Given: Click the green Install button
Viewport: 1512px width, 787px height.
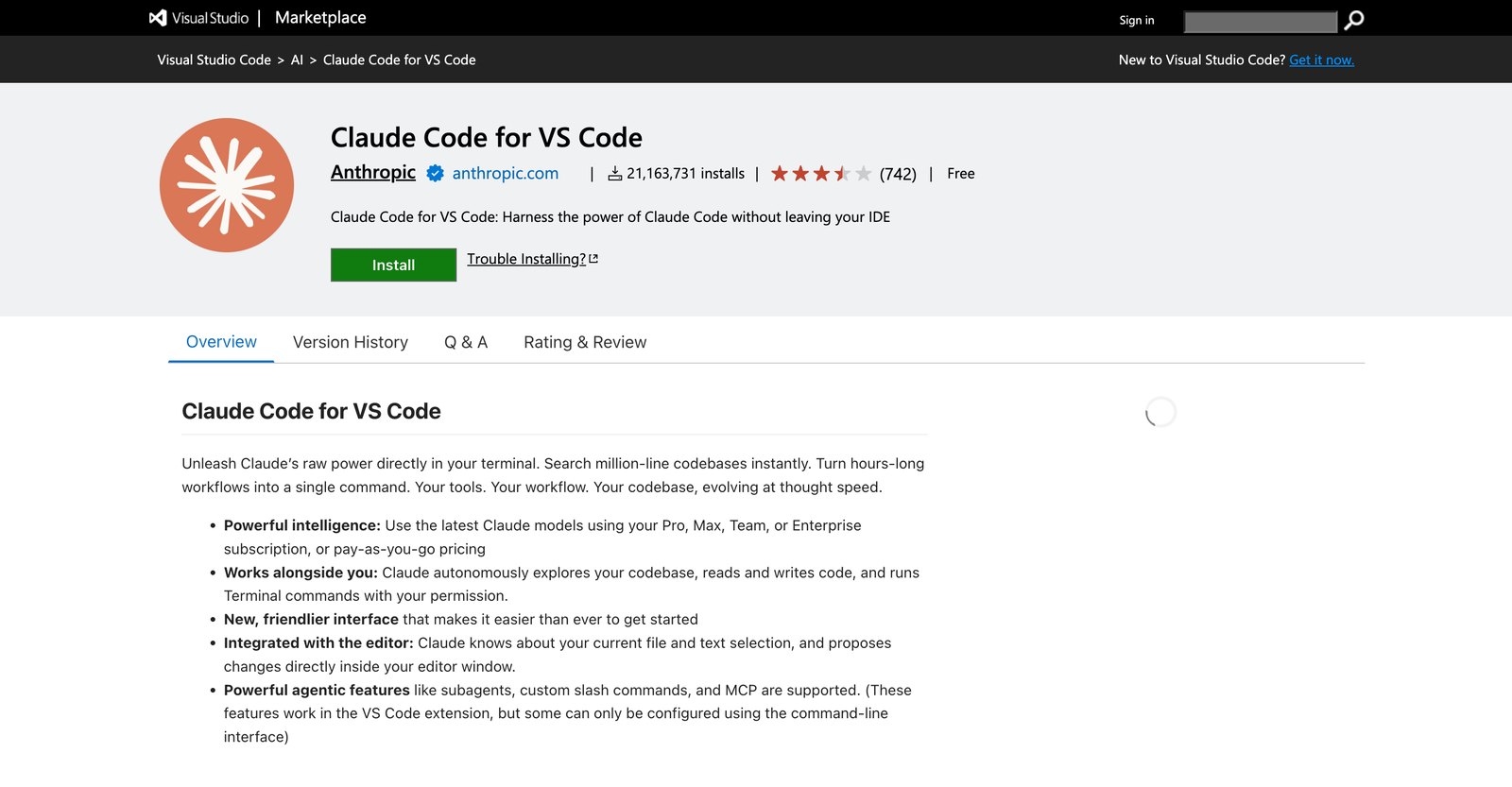Looking at the screenshot, I should click(393, 265).
